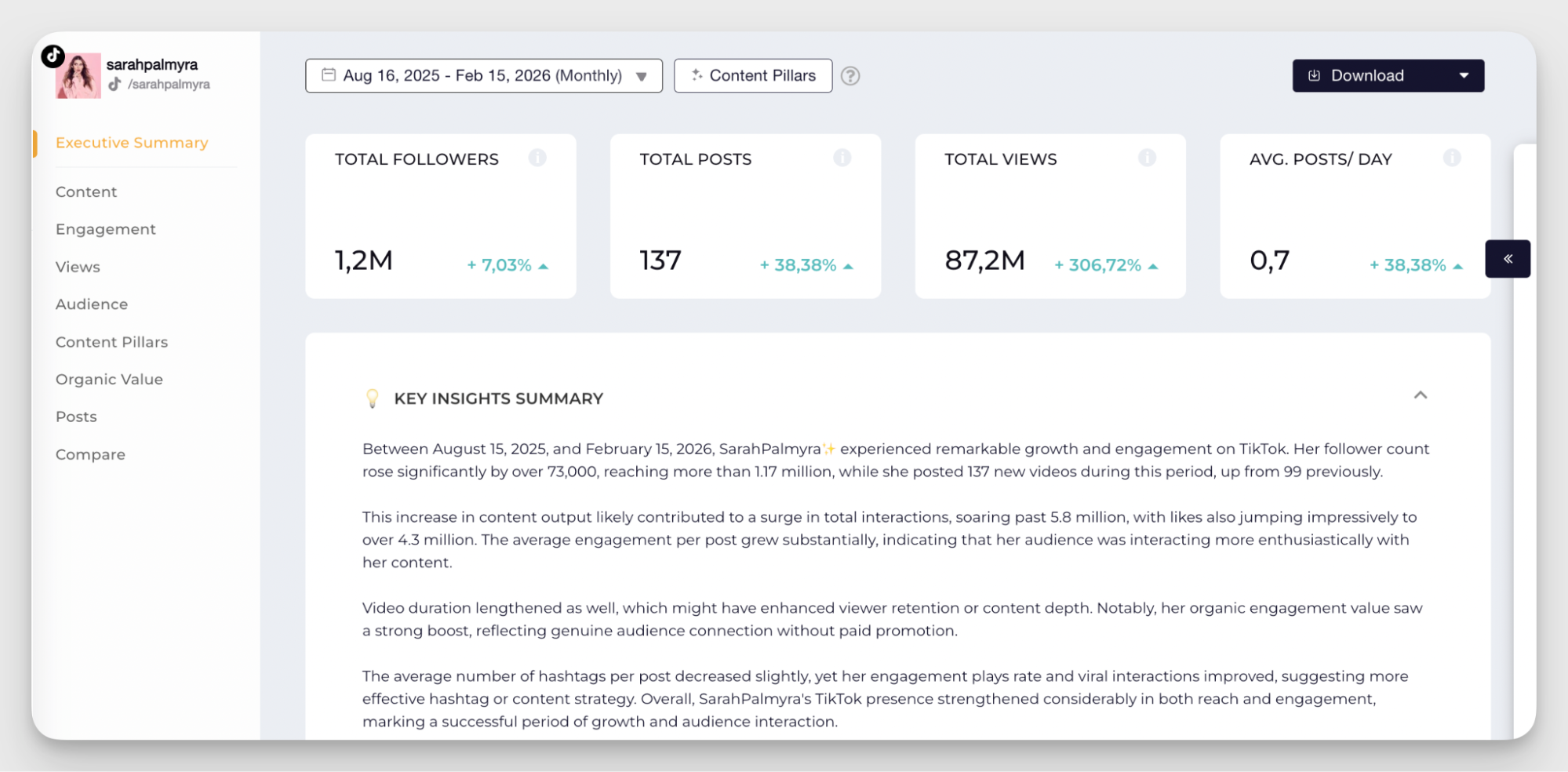Open the Compare section
The height and width of the screenshot is (772, 1568).
point(90,454)
